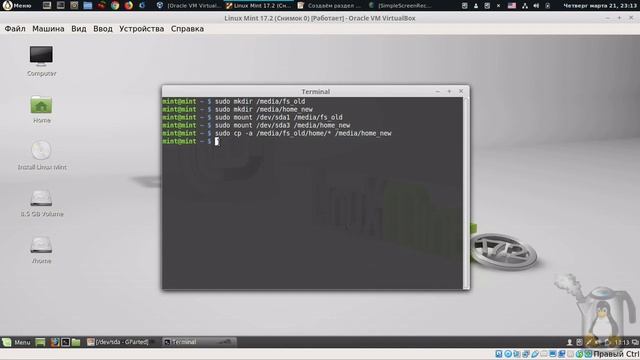The width and height of the screenshot is (640, 360).
Task: Click the VirtualBox USB pen status icon
Action: pyautogui.click(x=535, y=354)
